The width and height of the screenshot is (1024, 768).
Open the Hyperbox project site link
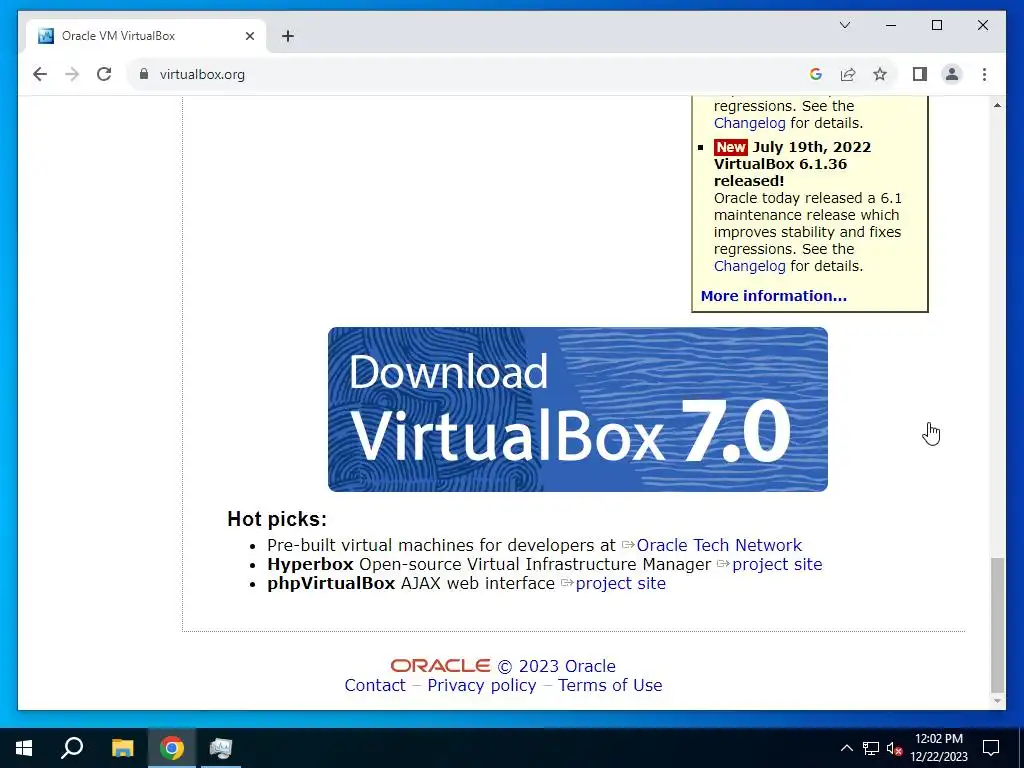click(777, 564)
